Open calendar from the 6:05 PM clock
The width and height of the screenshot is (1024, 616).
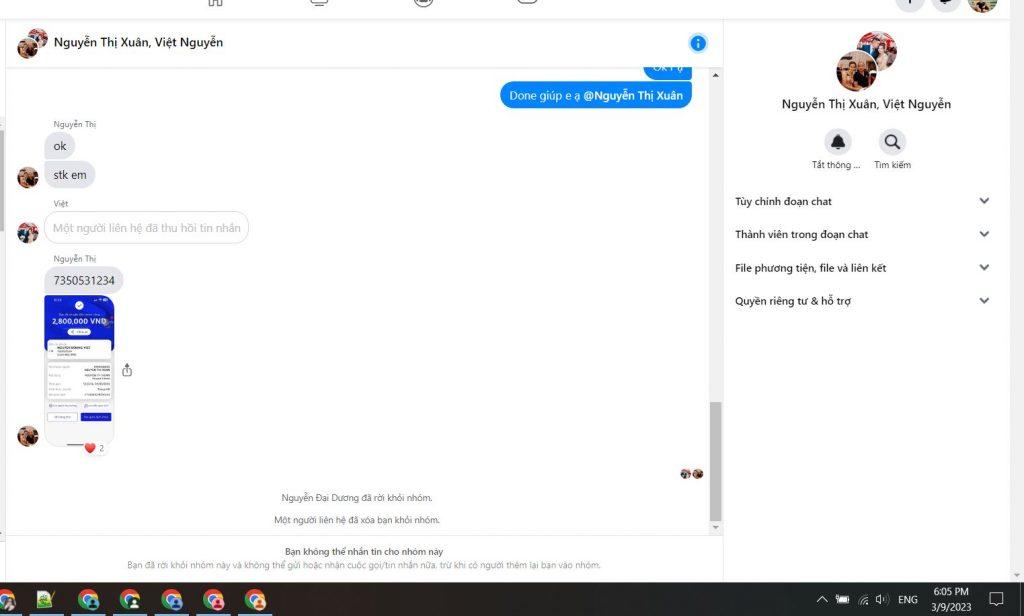[x=951, y=599]
